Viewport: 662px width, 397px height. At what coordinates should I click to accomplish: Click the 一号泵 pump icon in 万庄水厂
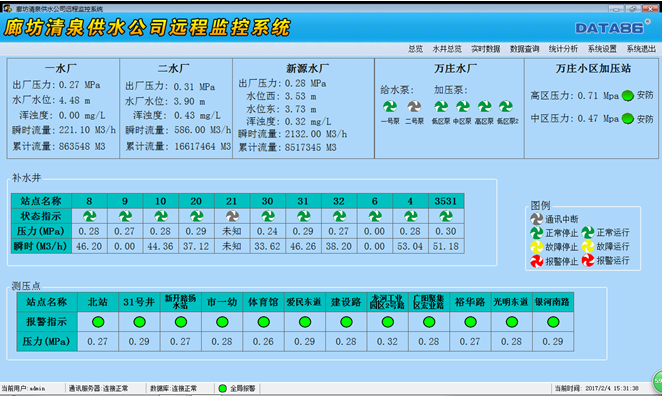pos(390,106)
